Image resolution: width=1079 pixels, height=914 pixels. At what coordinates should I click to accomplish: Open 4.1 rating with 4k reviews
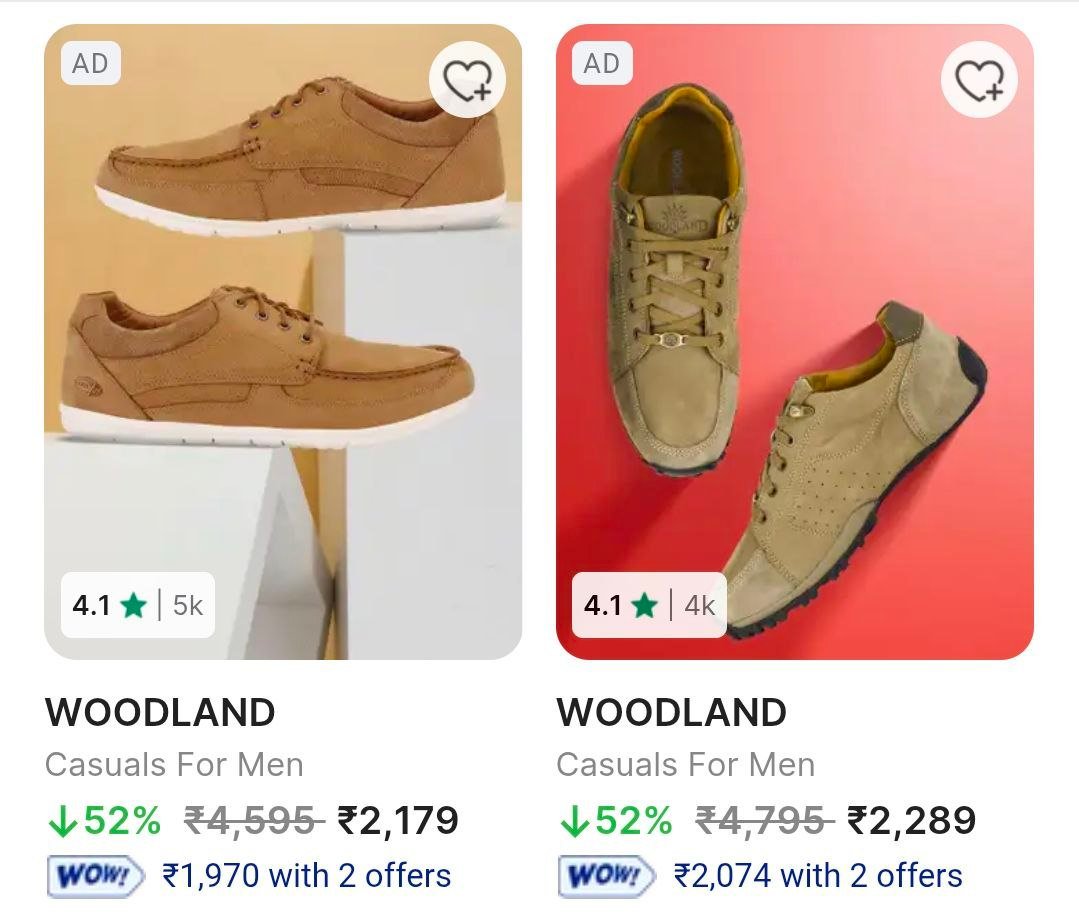650,605
